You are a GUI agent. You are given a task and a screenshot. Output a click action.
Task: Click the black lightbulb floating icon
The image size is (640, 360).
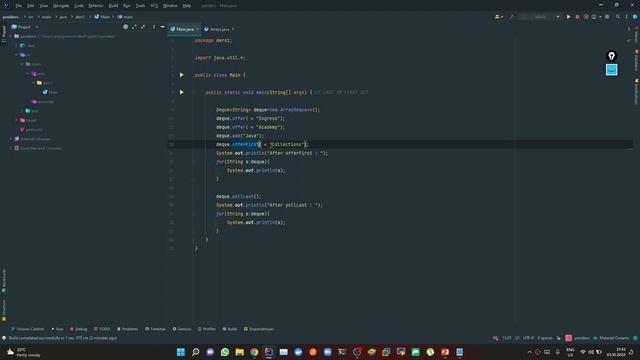[x=611, y=56]
